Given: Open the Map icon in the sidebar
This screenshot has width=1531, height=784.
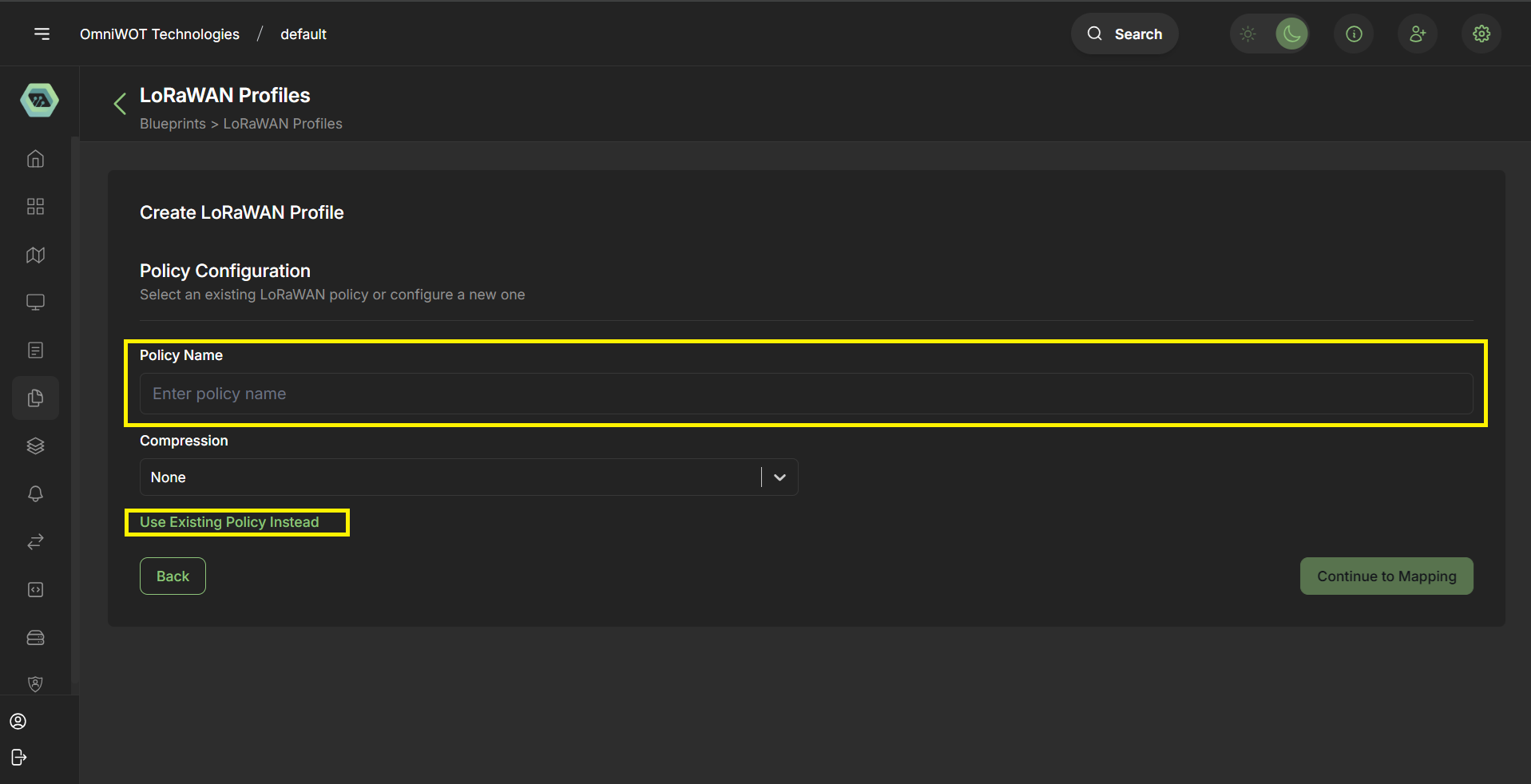Looking at the screenshot, I should tap(35, 254).
